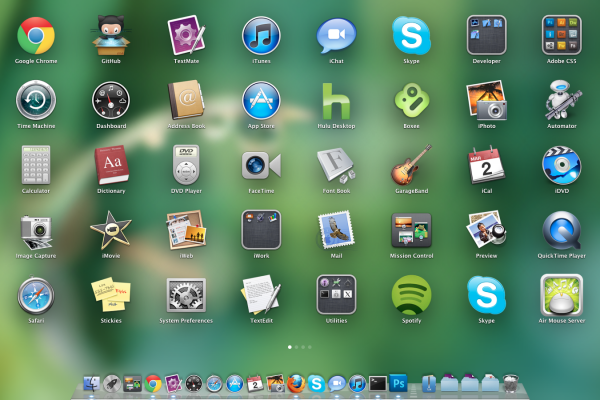Open TextMate from the Launchpad grid
Viewport: 600px width, 400px height.
pos(186,35)
